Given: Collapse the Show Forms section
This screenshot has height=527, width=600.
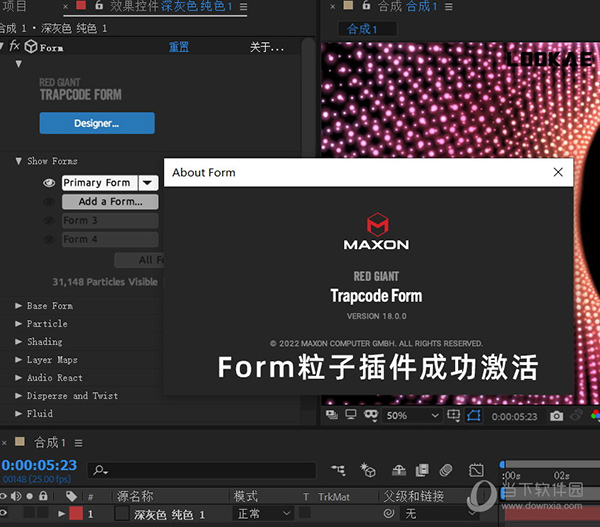Looking at the screenshot, I should point(18,161).
